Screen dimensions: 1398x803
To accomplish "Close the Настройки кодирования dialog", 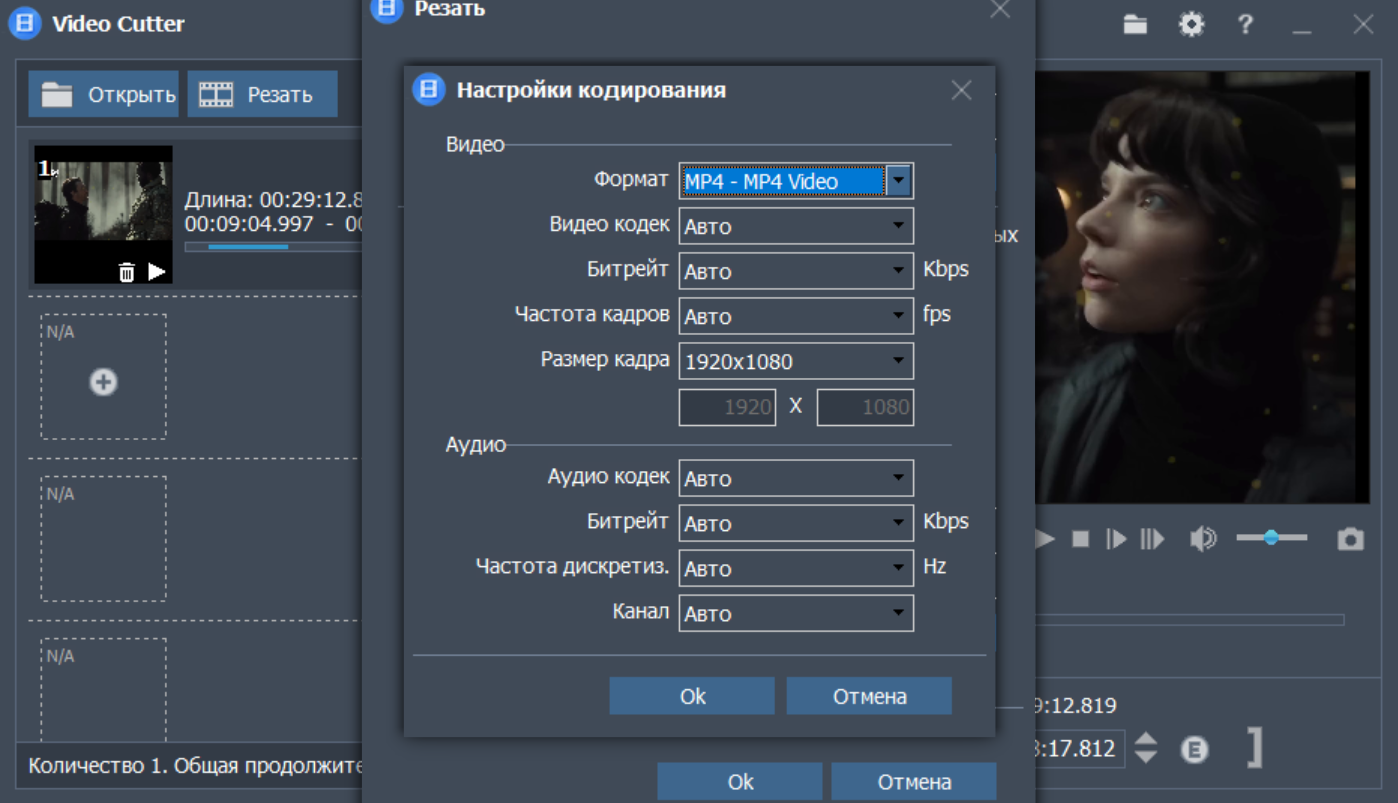I will point(961,91).
